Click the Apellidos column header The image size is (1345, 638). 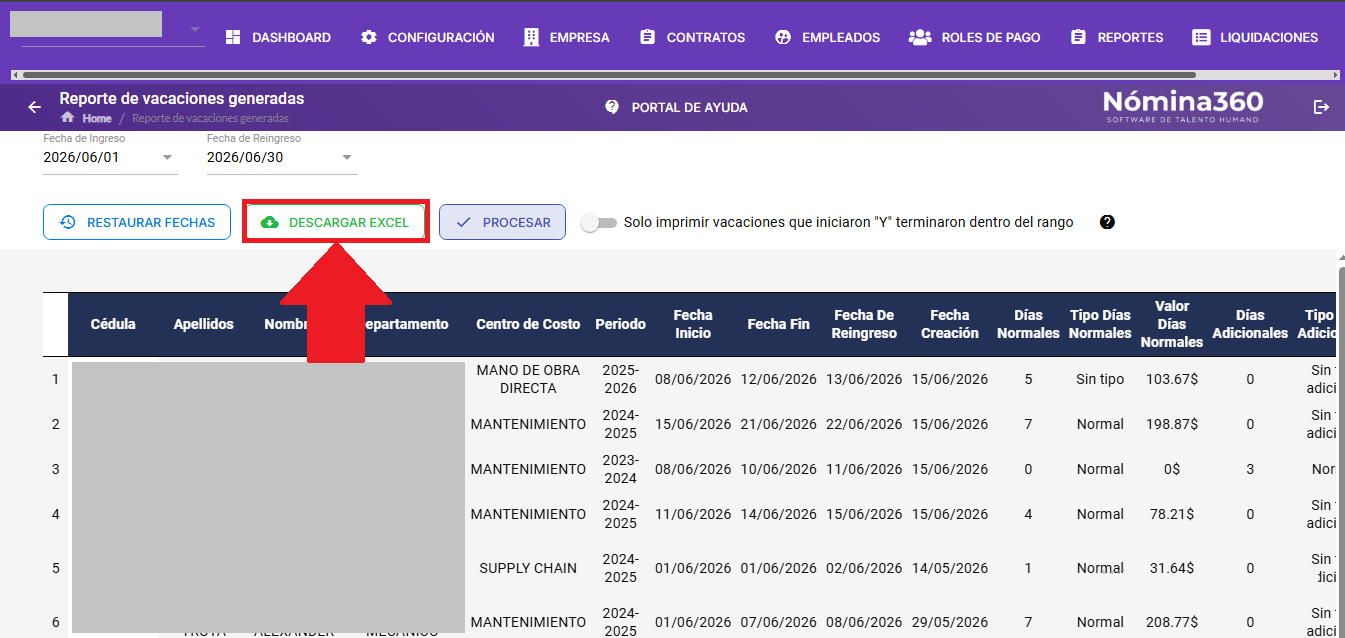tap(204, 324)
